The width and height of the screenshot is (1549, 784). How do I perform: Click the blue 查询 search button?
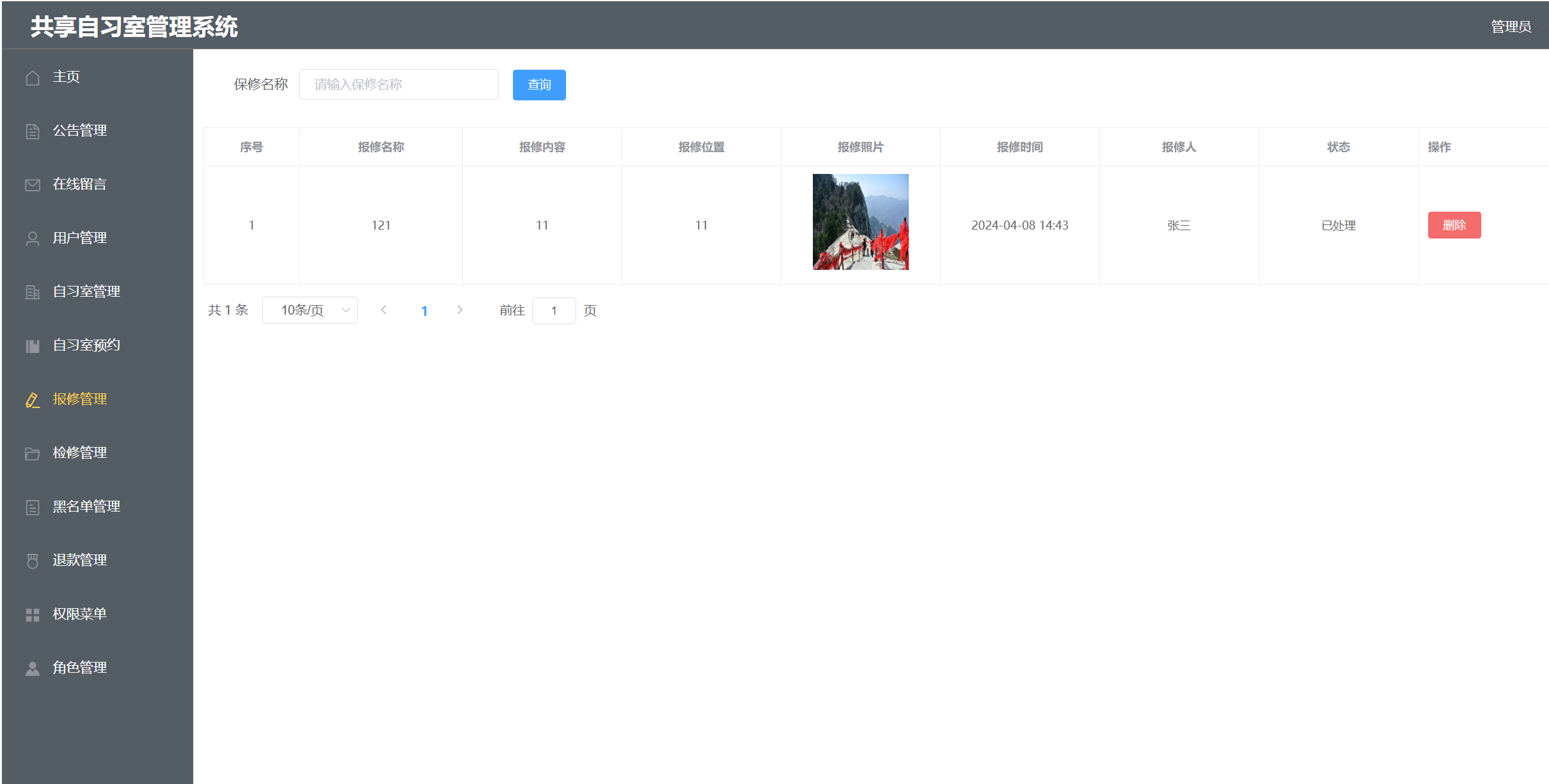pos(539,84)
